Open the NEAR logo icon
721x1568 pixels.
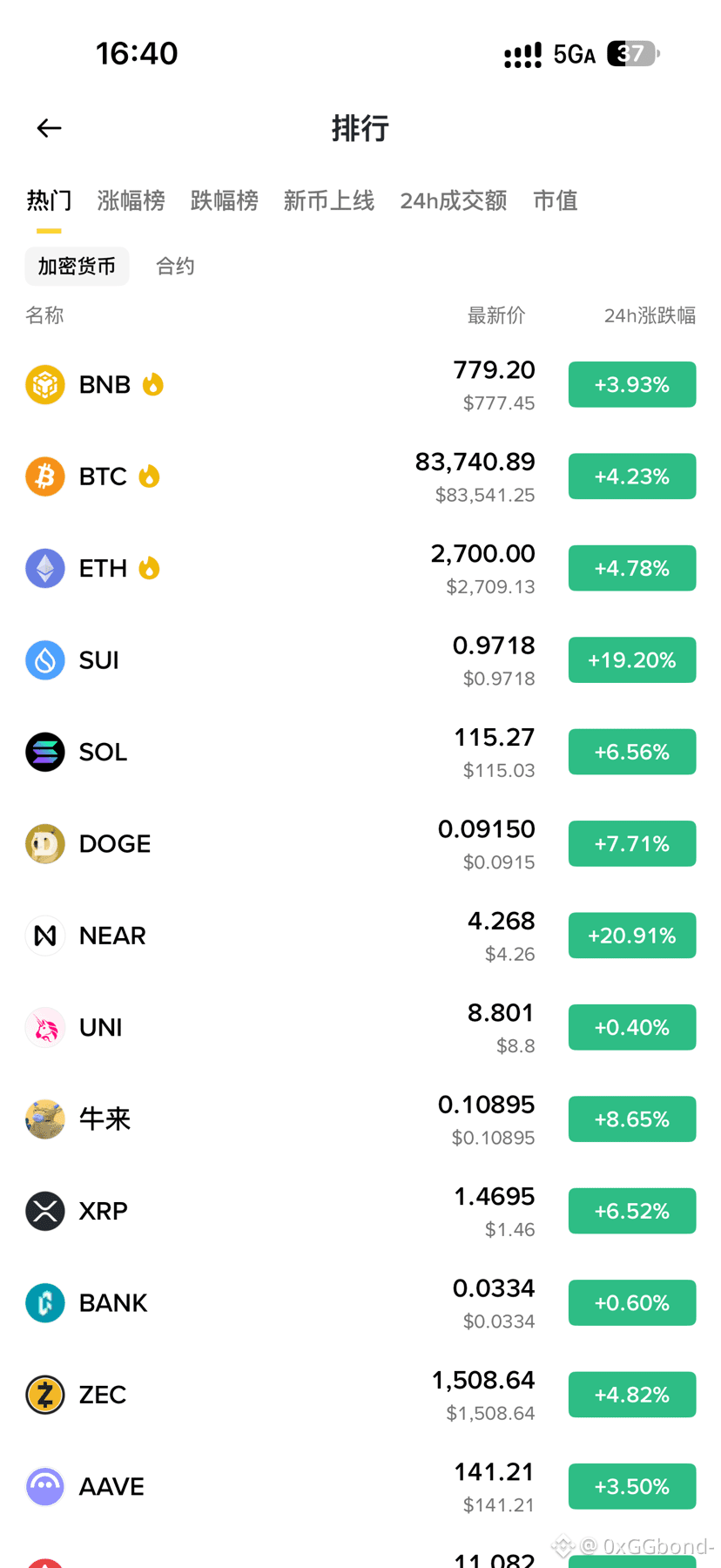pyautogui.click(x=45, y=936)
